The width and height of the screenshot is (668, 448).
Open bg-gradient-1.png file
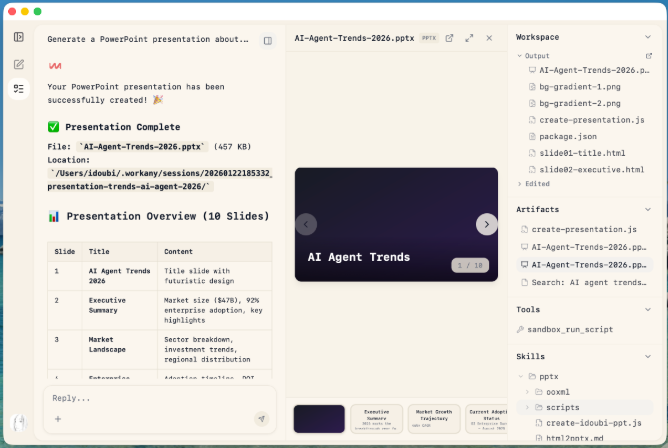[574, 87]
